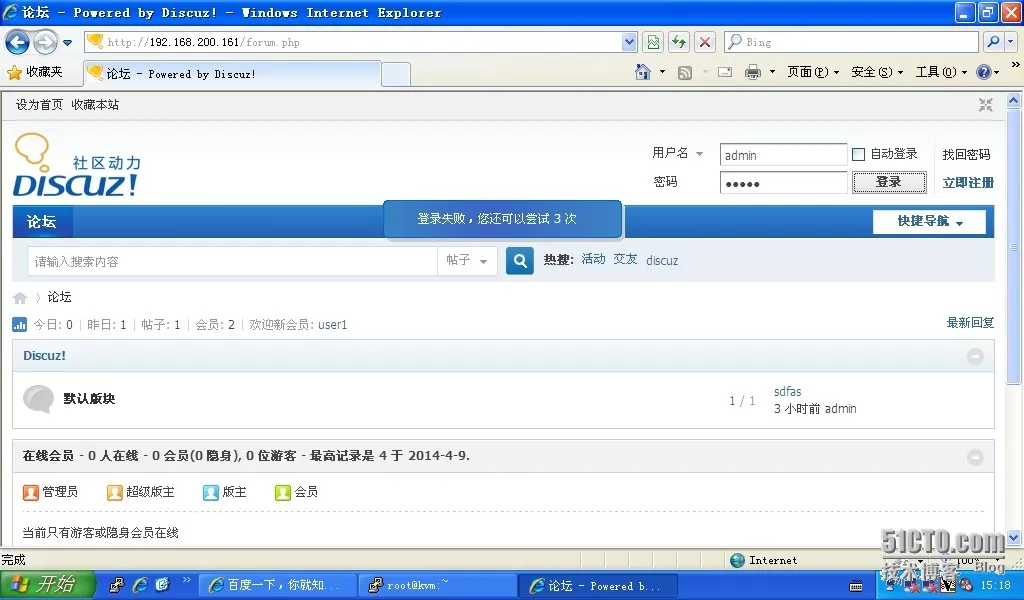The height and width of the screenshot is (600, 1024).
Task: Click hot search term 交友
Action: (x=625, y=259)
